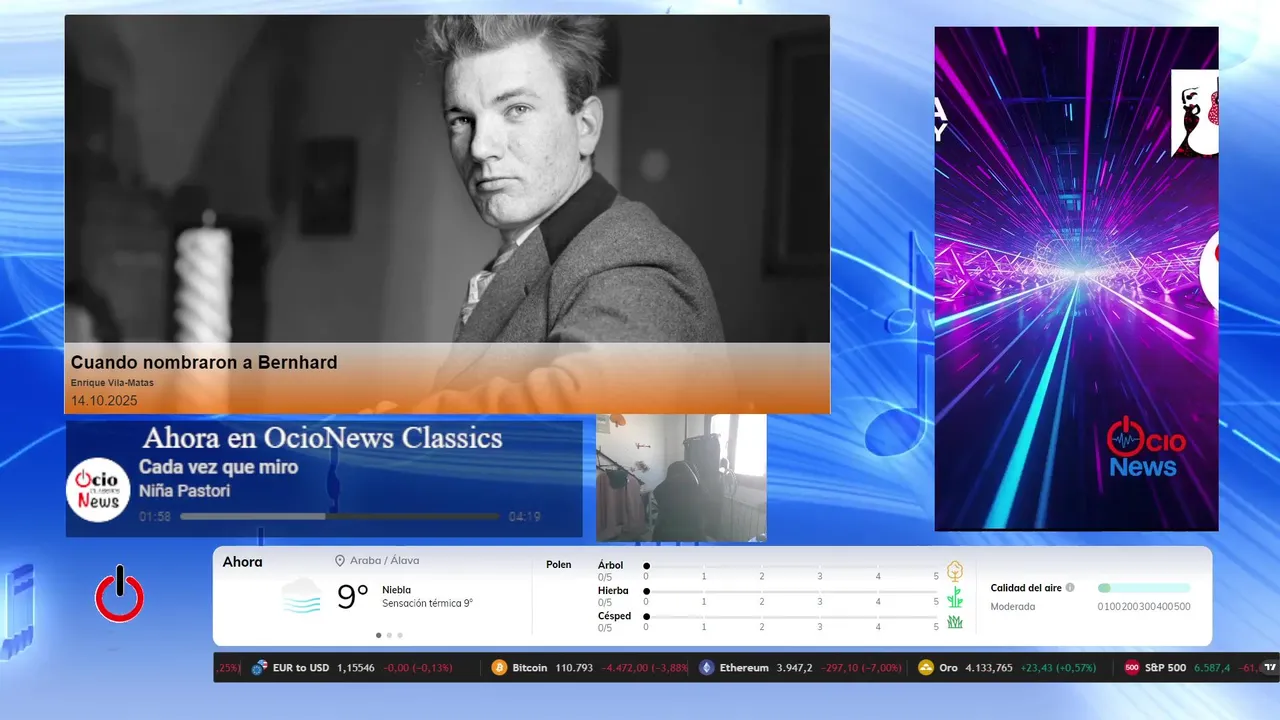The width and height of the screenshot is (1280, 720).
Task: Click the OcioNews logo in the neon panel
Action: 1146,448
